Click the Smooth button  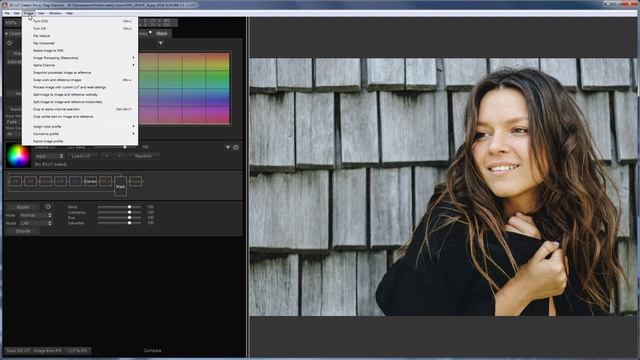(x=23, y=231)
